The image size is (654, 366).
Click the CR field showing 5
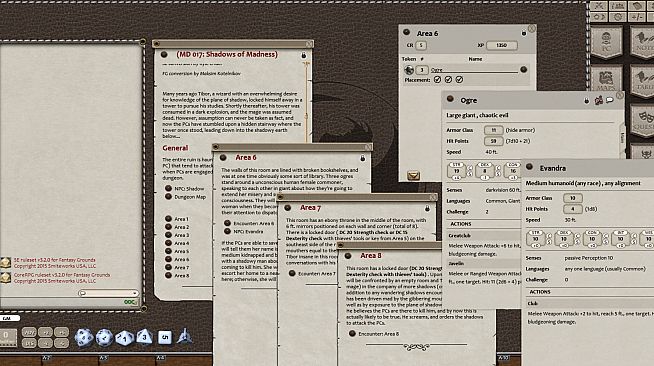tap(421, 45)
